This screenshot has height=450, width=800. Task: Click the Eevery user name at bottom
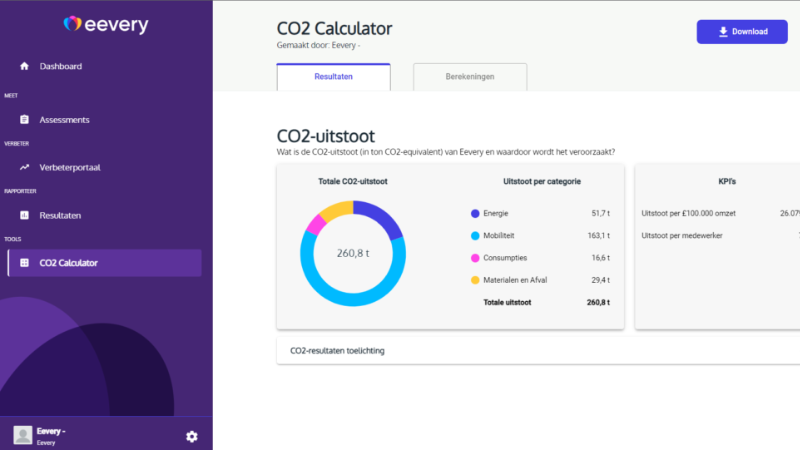51,431
